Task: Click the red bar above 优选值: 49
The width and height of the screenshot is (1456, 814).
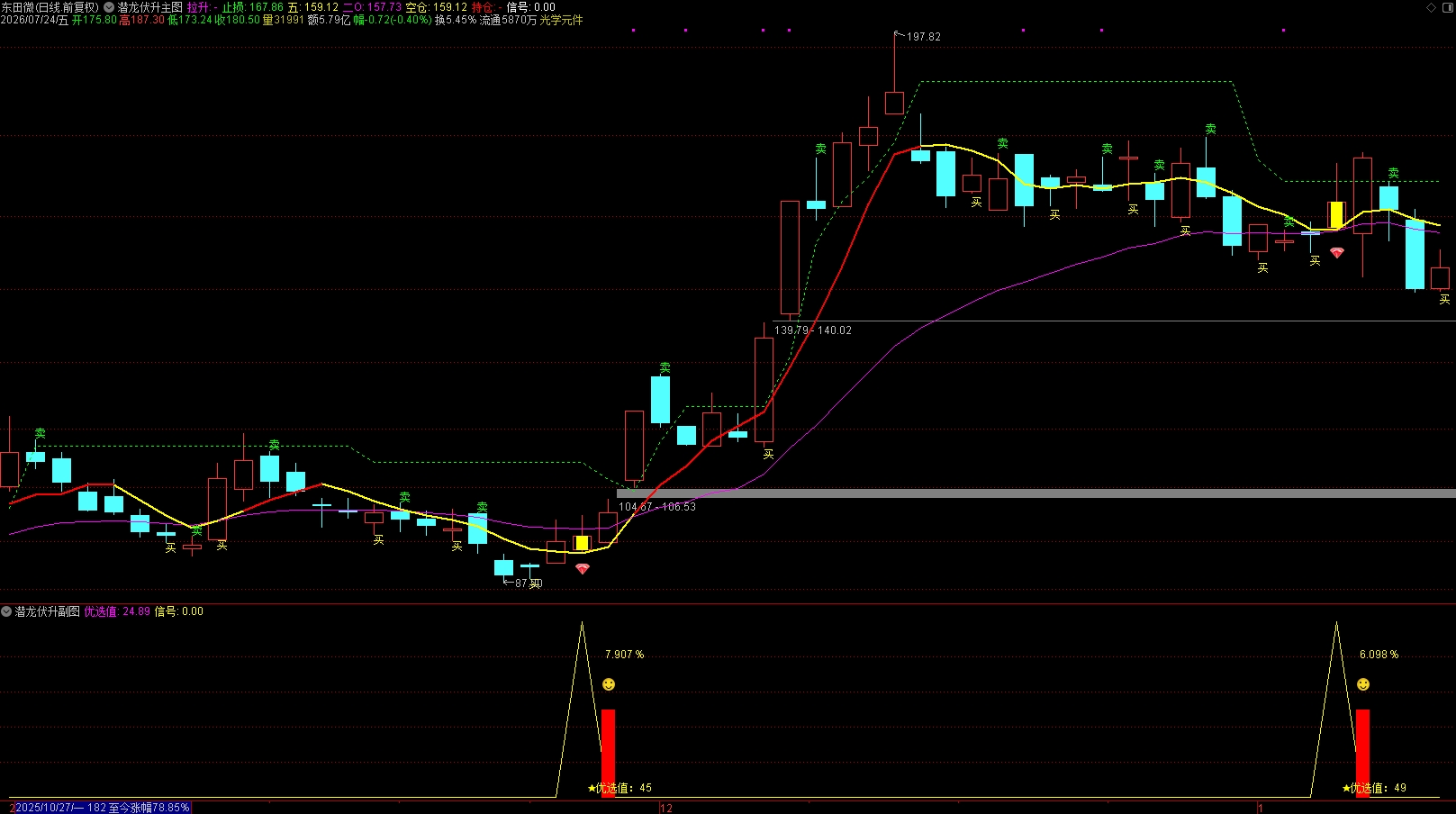Action: pos(1363,753)
